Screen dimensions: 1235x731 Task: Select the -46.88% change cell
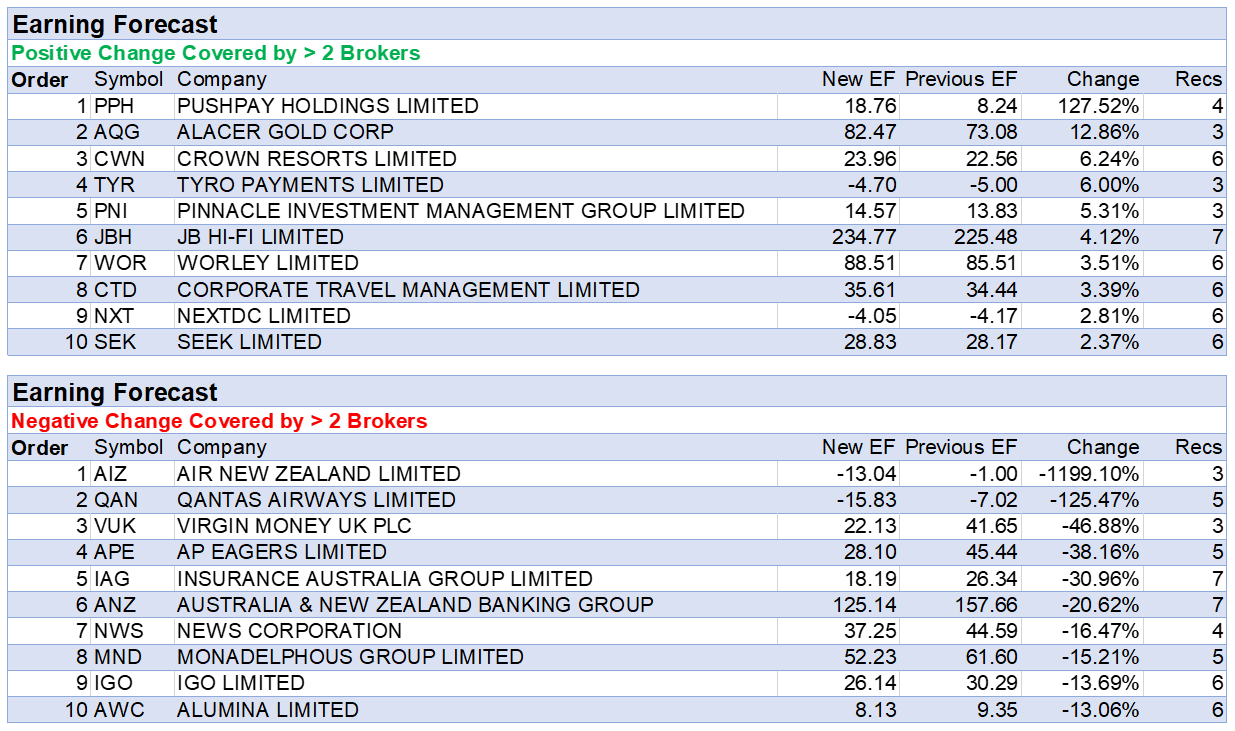(x=1097, y=526)
